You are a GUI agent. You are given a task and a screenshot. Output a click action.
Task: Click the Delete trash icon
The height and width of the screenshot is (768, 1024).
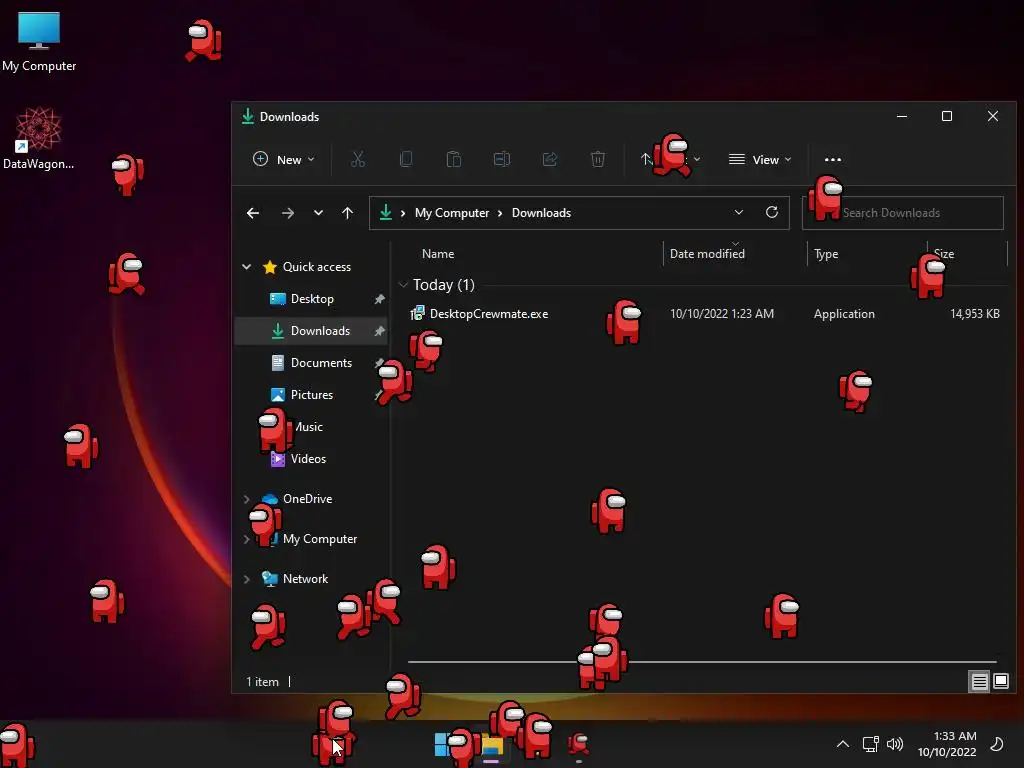click(598, 159)
